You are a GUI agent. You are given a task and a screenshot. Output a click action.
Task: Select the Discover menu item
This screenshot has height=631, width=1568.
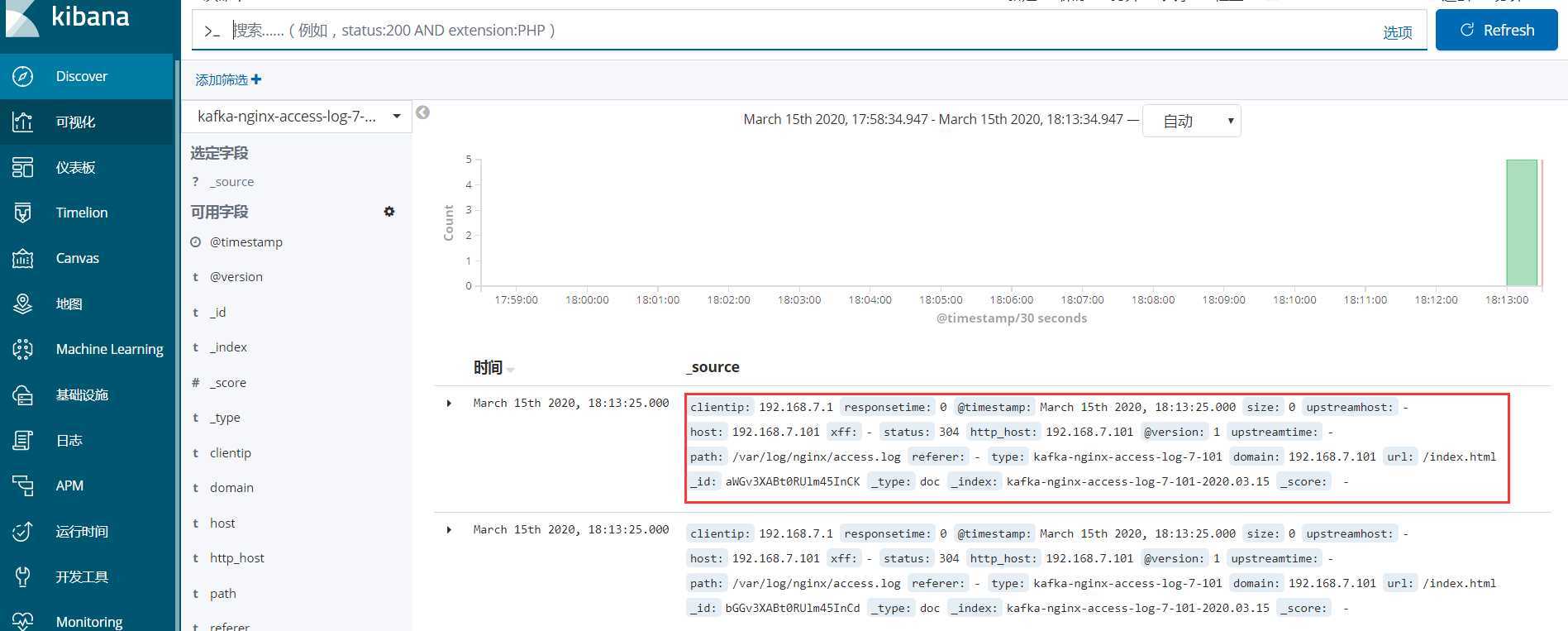pos(81,76)
